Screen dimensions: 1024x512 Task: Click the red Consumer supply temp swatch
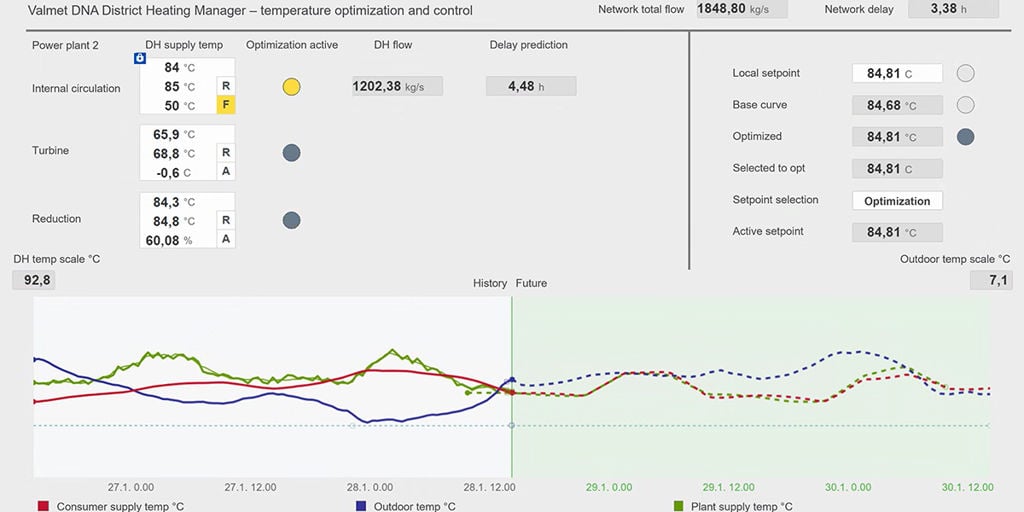coord(44,506)
